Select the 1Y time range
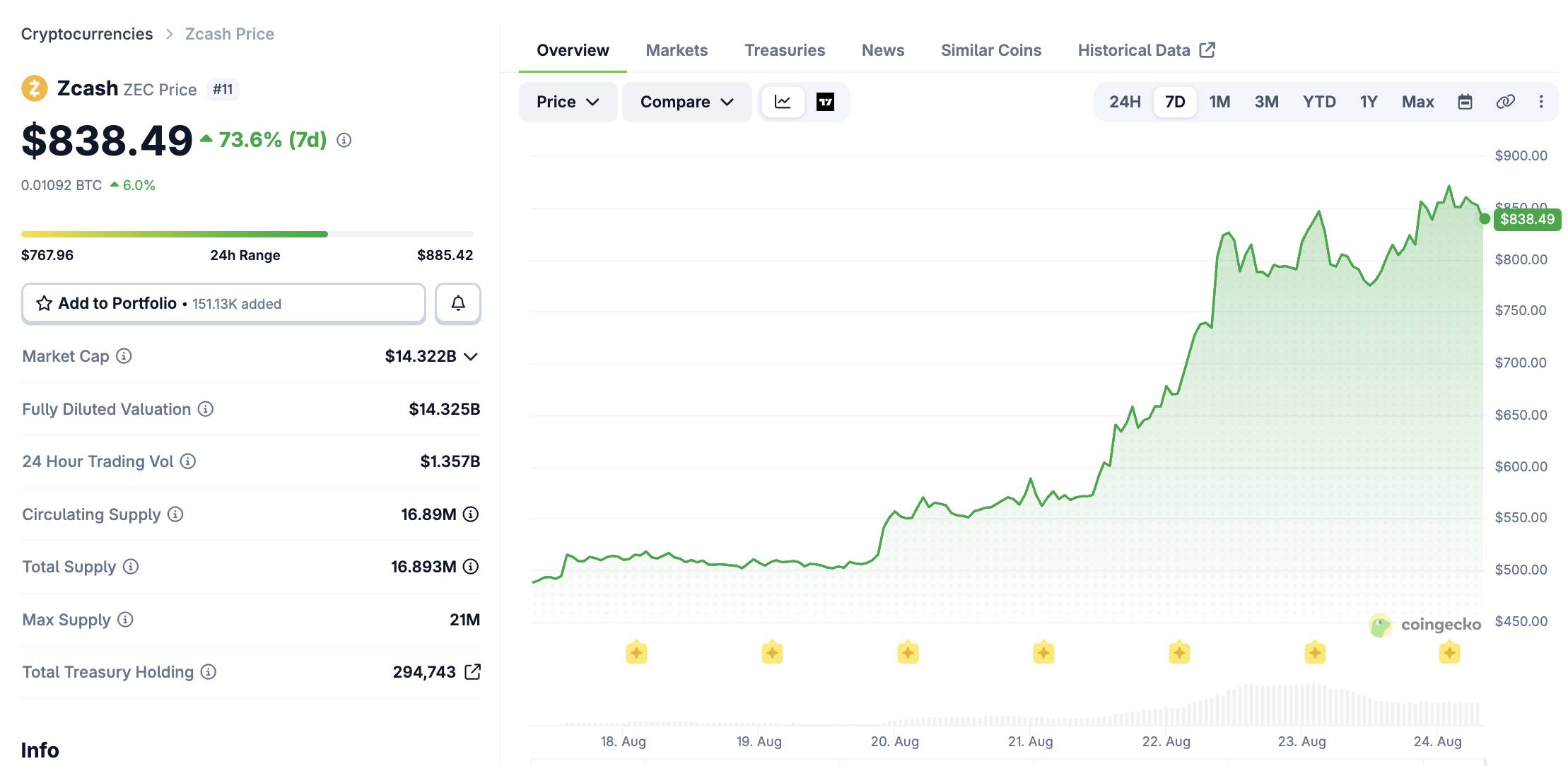 [1369, 102]
